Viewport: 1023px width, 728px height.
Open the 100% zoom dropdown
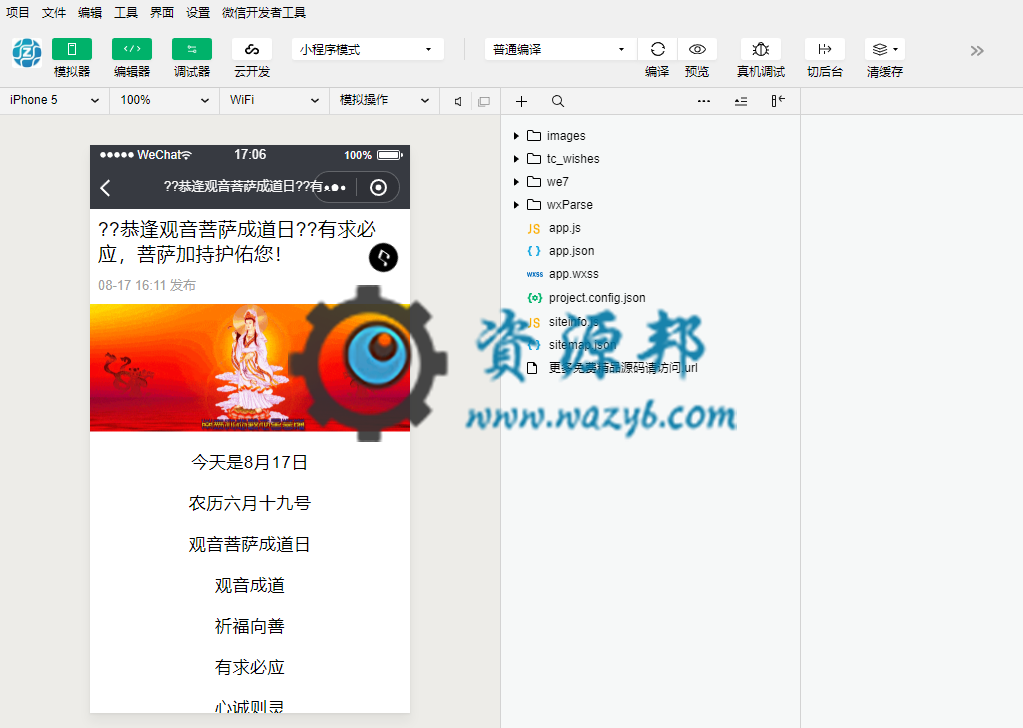(x=164, y=100)
